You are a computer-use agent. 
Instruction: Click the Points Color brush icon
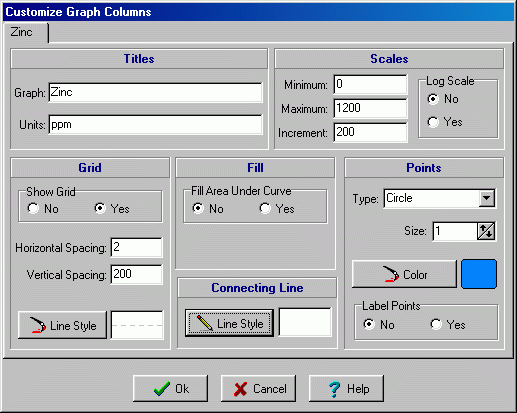click(x=390, y=274)
